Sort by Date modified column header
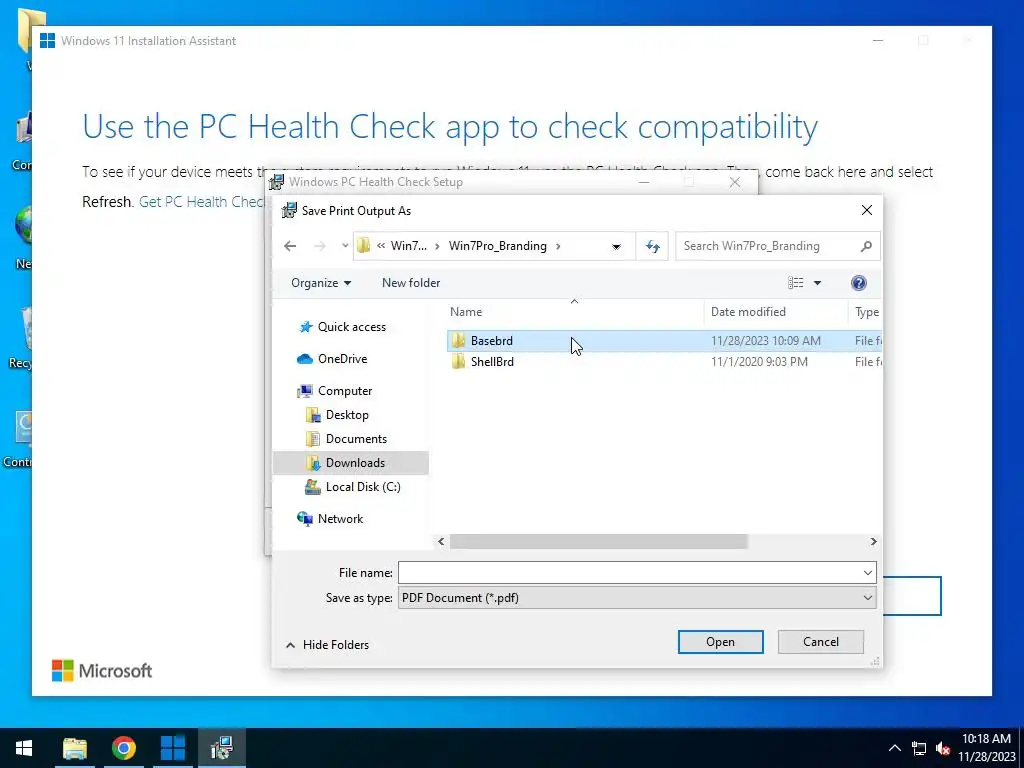The height and width of the screenshot is (768, 1024). tap(748, 312)
